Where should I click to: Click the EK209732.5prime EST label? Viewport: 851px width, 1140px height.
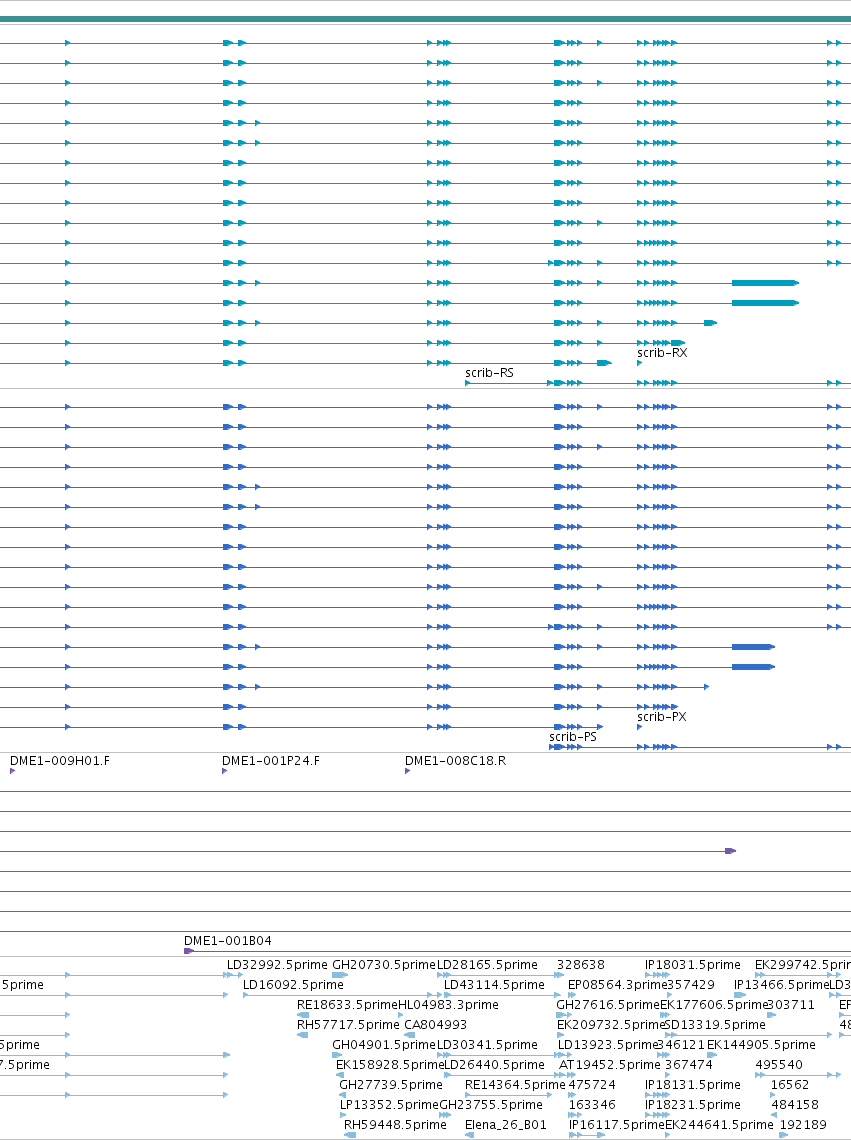(x=611, y=1025)
